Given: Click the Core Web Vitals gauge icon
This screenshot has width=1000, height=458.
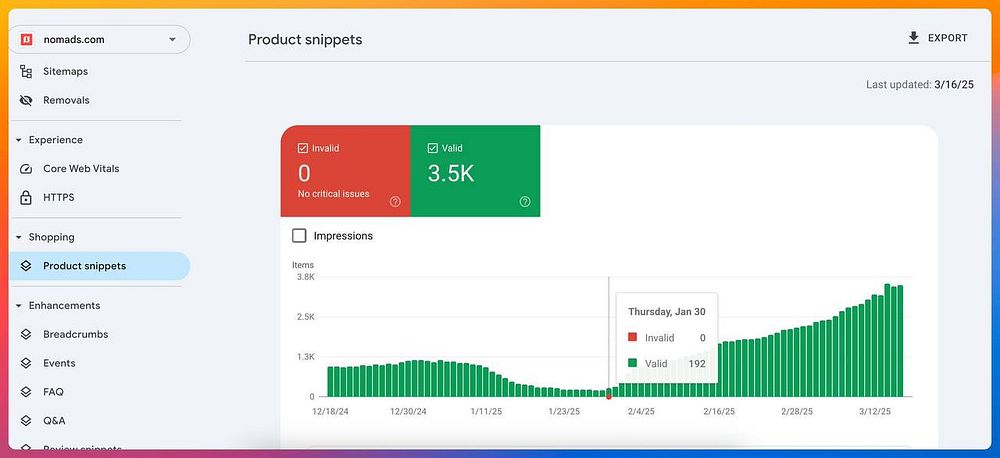Looking at the screenshot, I should tap(26, 169).
